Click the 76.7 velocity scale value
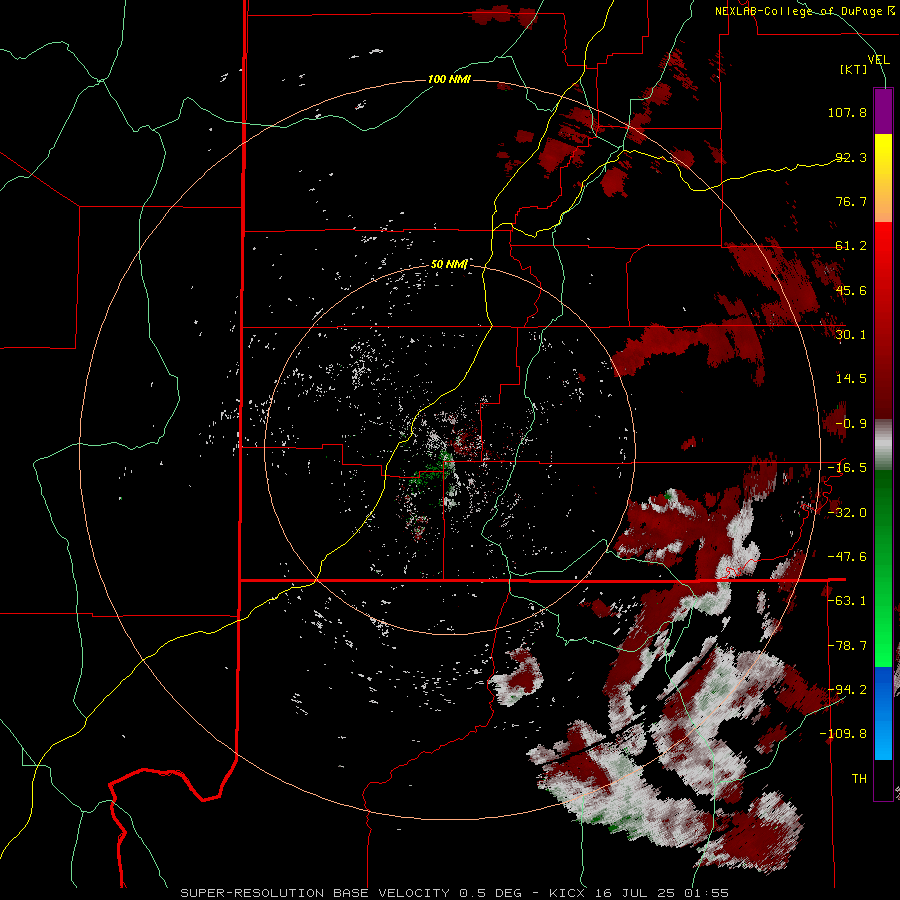The width and height of the screenshot is (900, 900). [x=851, y=201]
